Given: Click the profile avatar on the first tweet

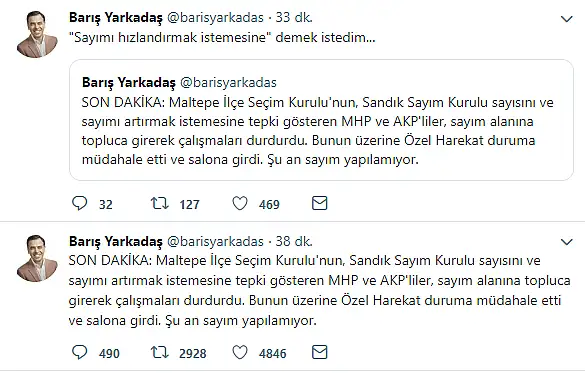Looking at the screenshot, I should coord(37,34).
